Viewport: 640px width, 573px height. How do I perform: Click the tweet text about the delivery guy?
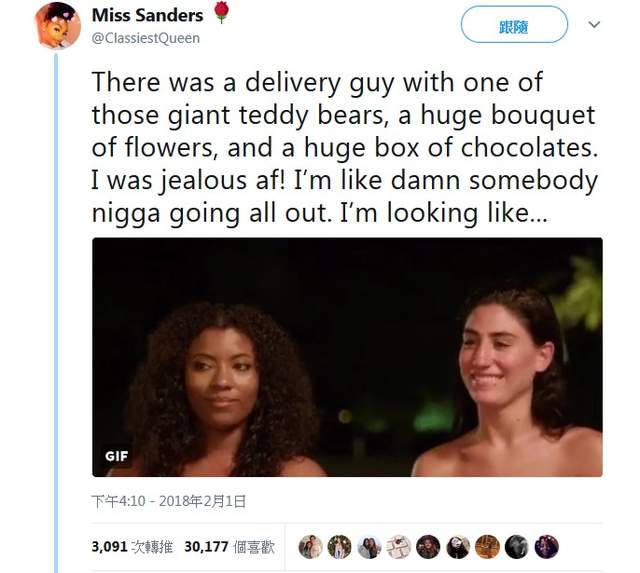(346, 150)
